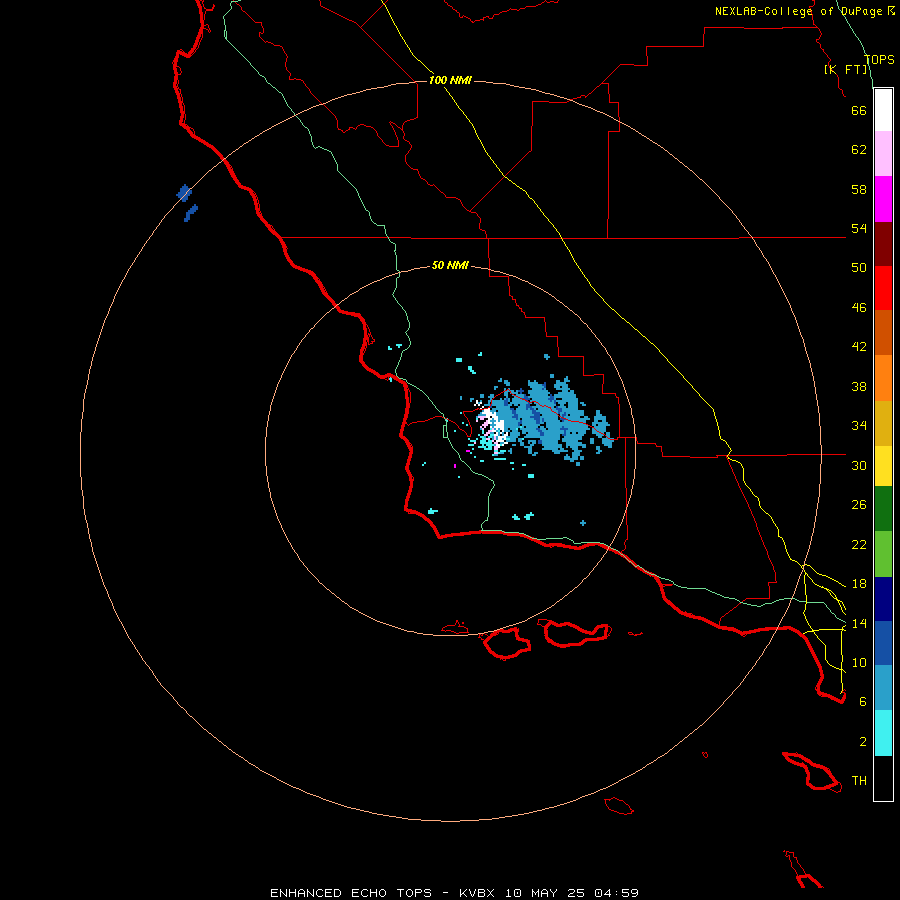The height and width of the screenshot is (900, 900).
Task: Click the legend value '42'
Action: point(859,347)
